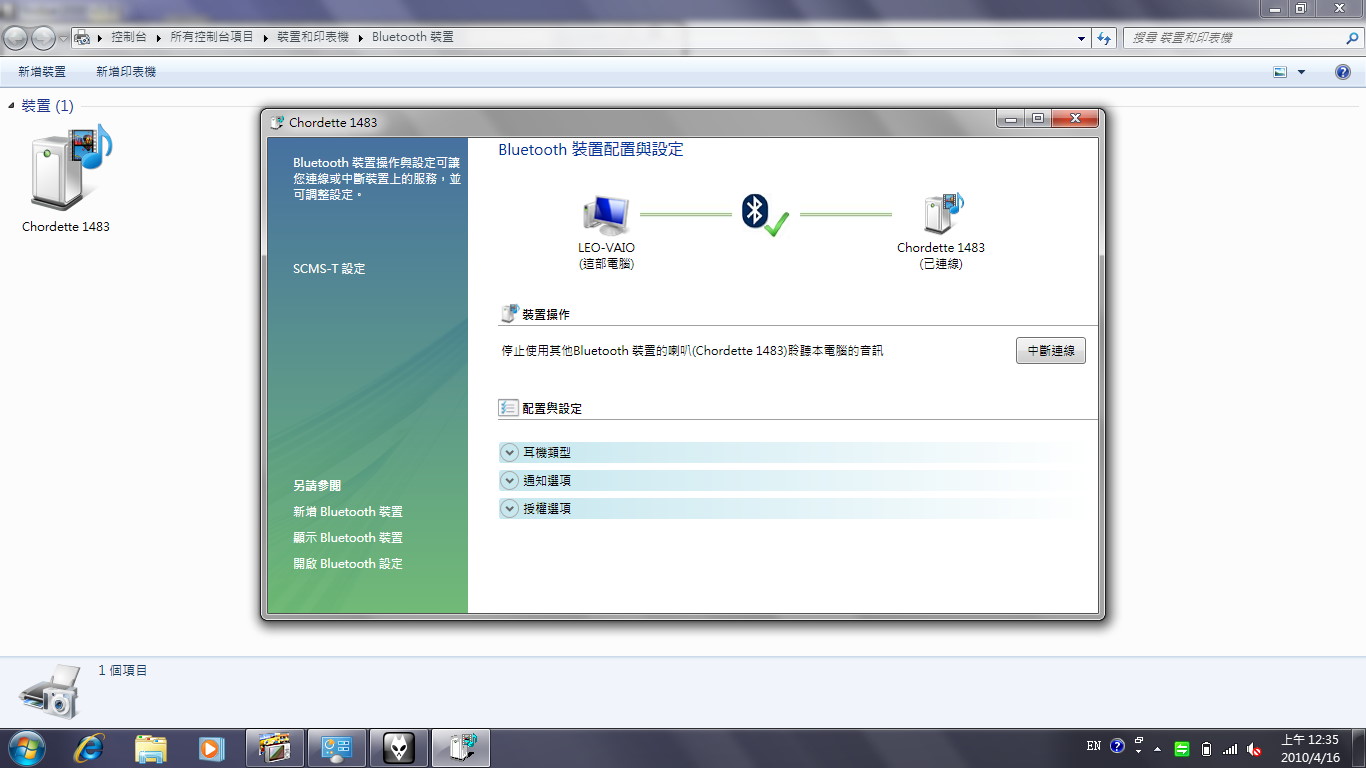Close the Chordette 1483 dialog
The image size is (1366, 768).
[x=1075, y=119]
